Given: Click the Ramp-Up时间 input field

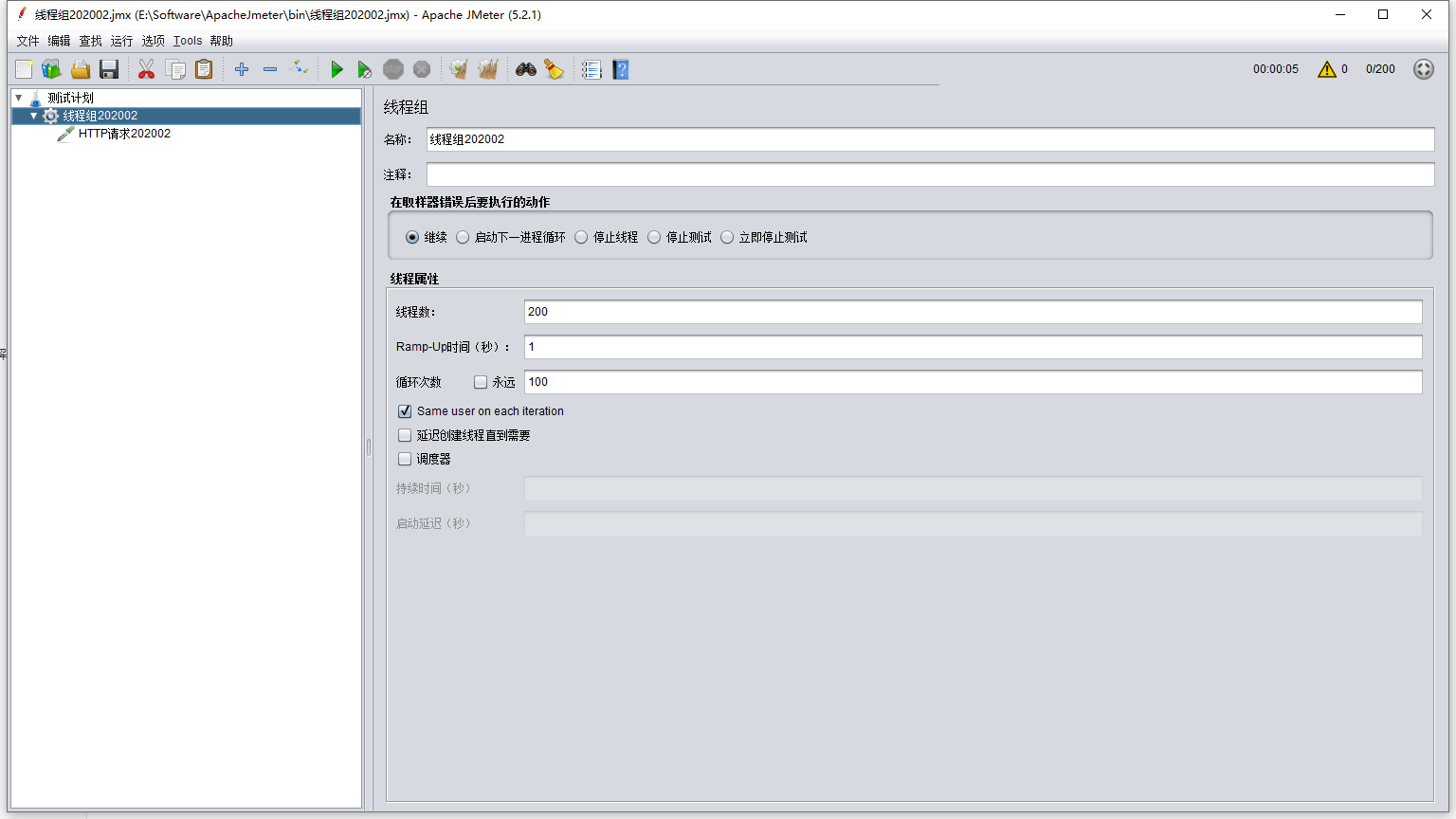Looking at the screenshot, I should pyautogui.click(x=973, y=347).
